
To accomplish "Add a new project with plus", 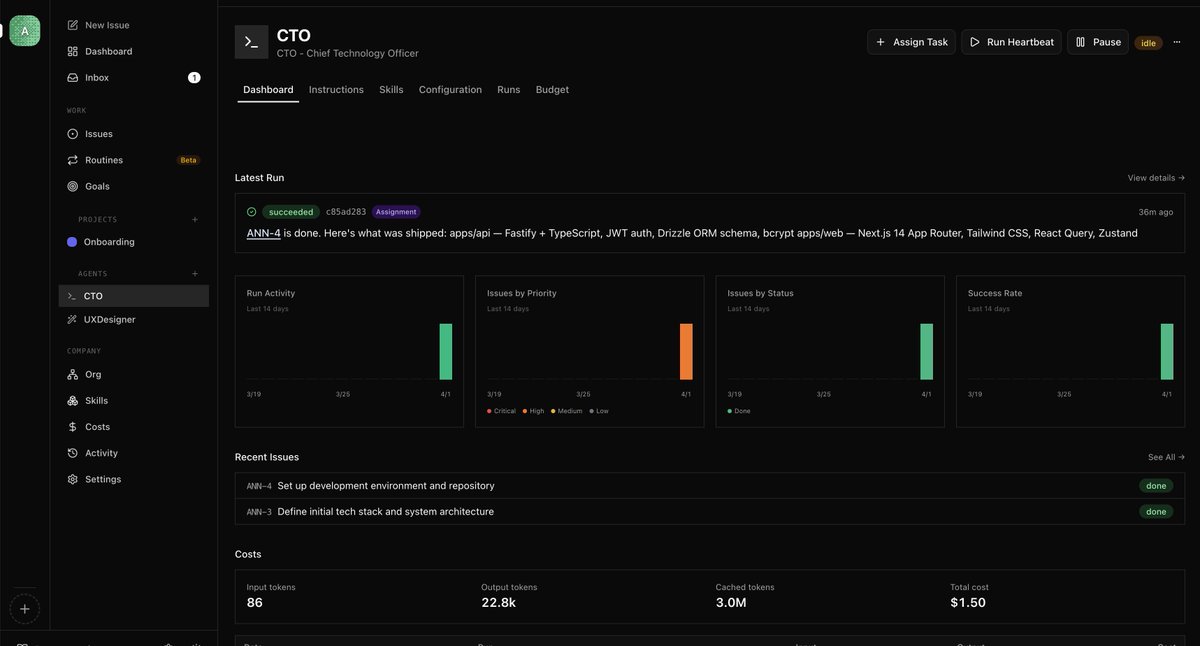I will pos(195,219).
